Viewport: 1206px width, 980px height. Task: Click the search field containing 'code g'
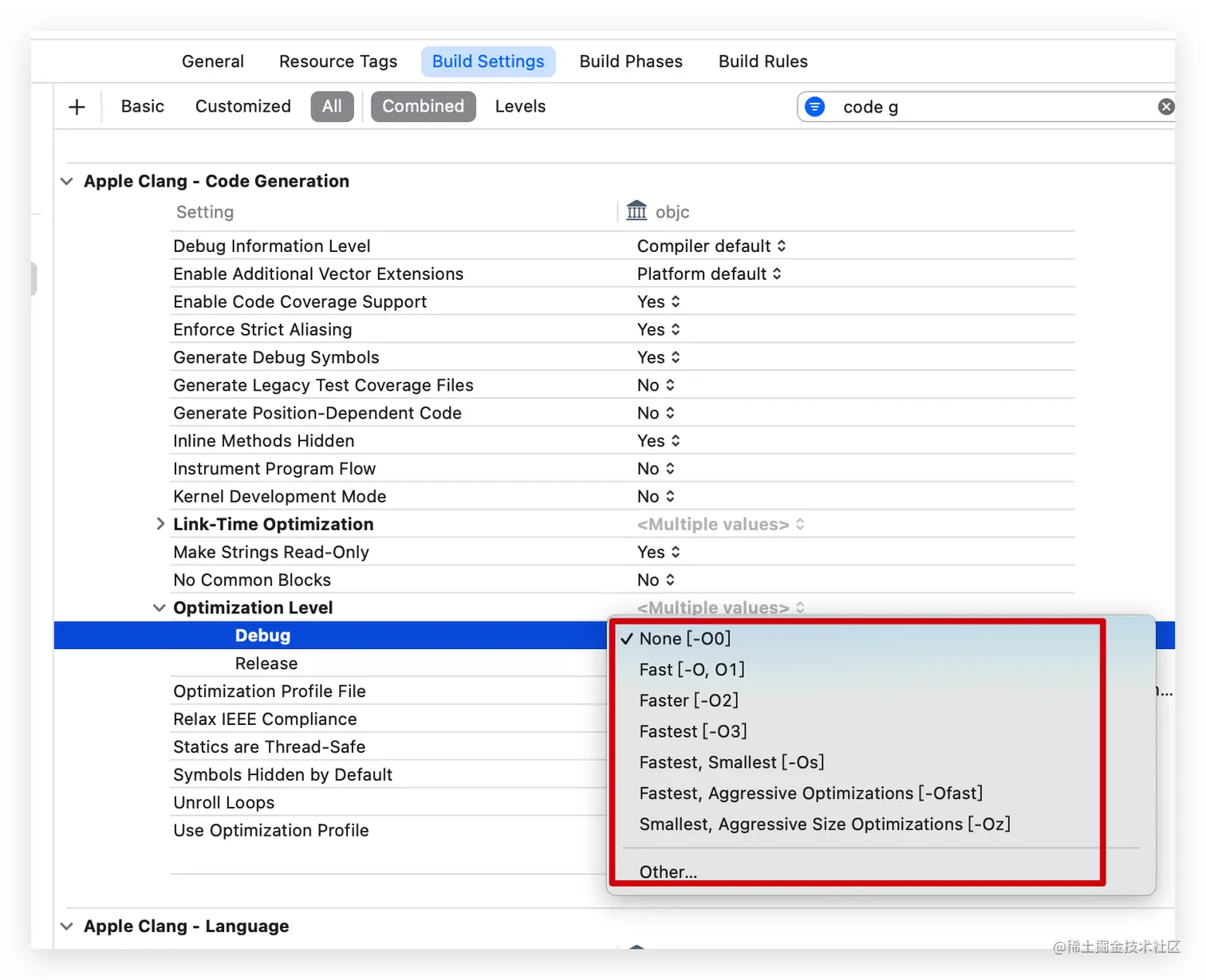[986, 107]
